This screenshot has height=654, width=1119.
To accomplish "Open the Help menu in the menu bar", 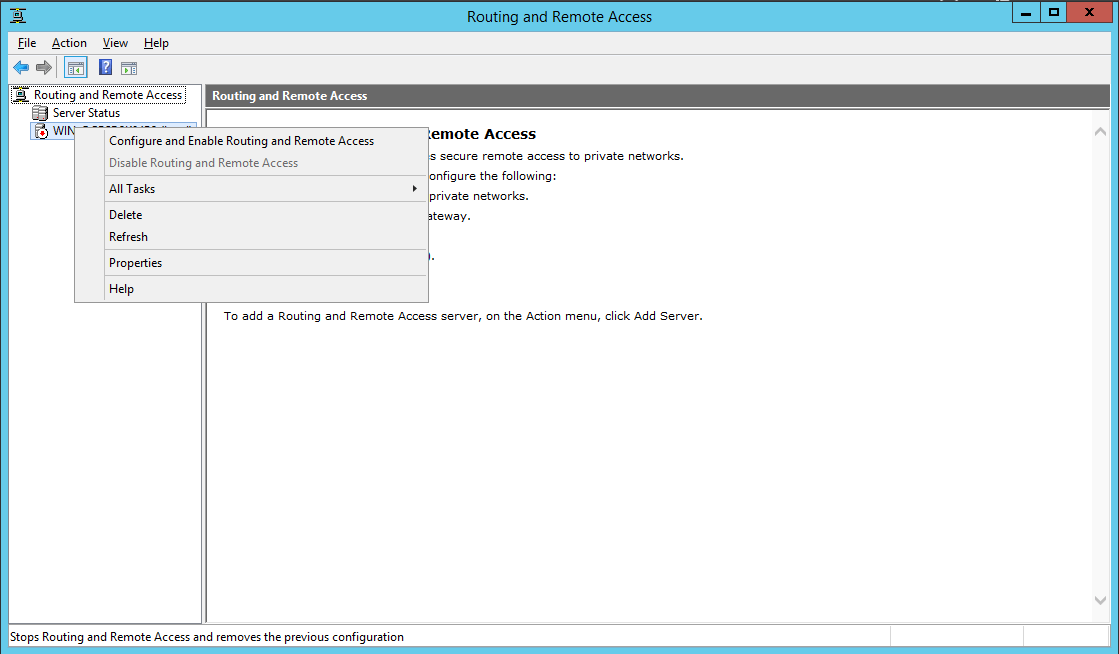I will point(156,43).
